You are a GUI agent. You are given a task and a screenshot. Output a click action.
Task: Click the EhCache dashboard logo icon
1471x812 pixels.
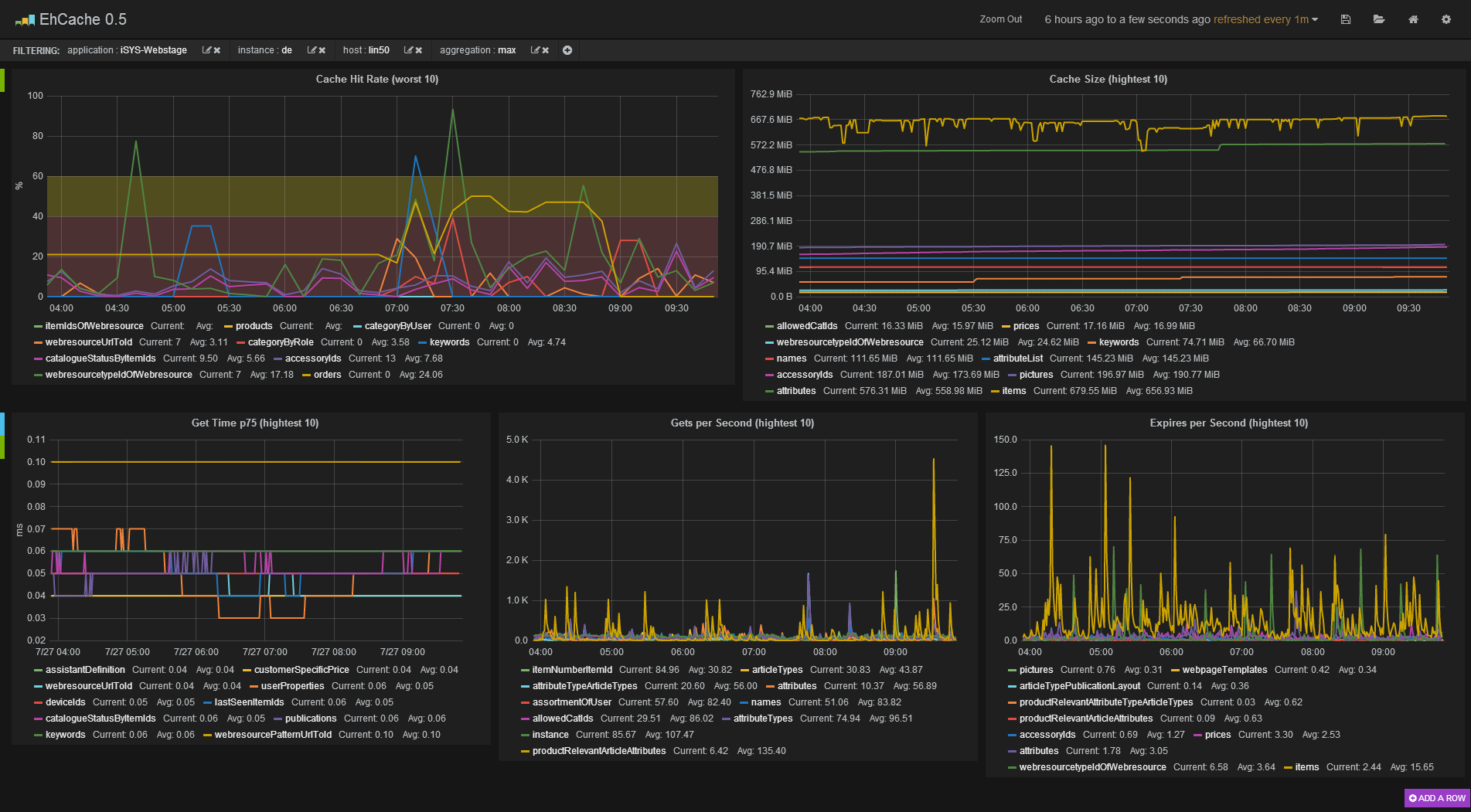point(25,20)
